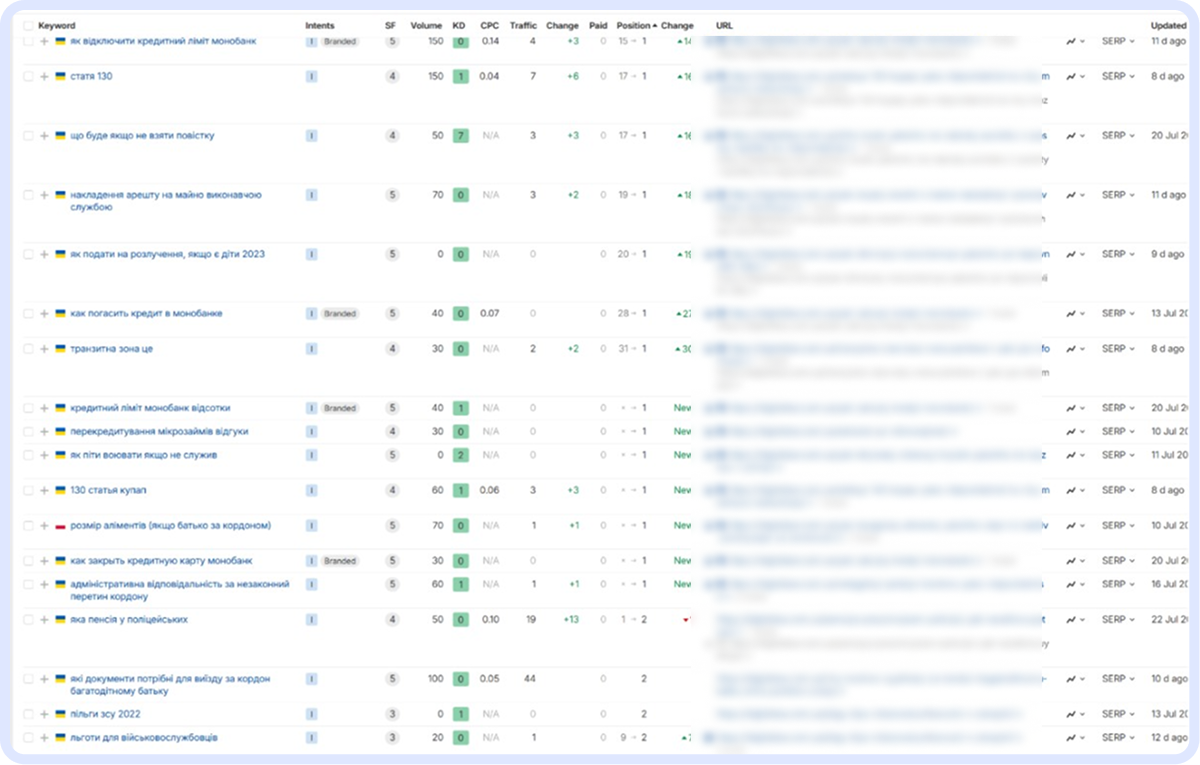Screen dimensions: 1200x765
Task: Open the keyword link как закрыть кредитную карту монобанк
Action: click(160, 561)
